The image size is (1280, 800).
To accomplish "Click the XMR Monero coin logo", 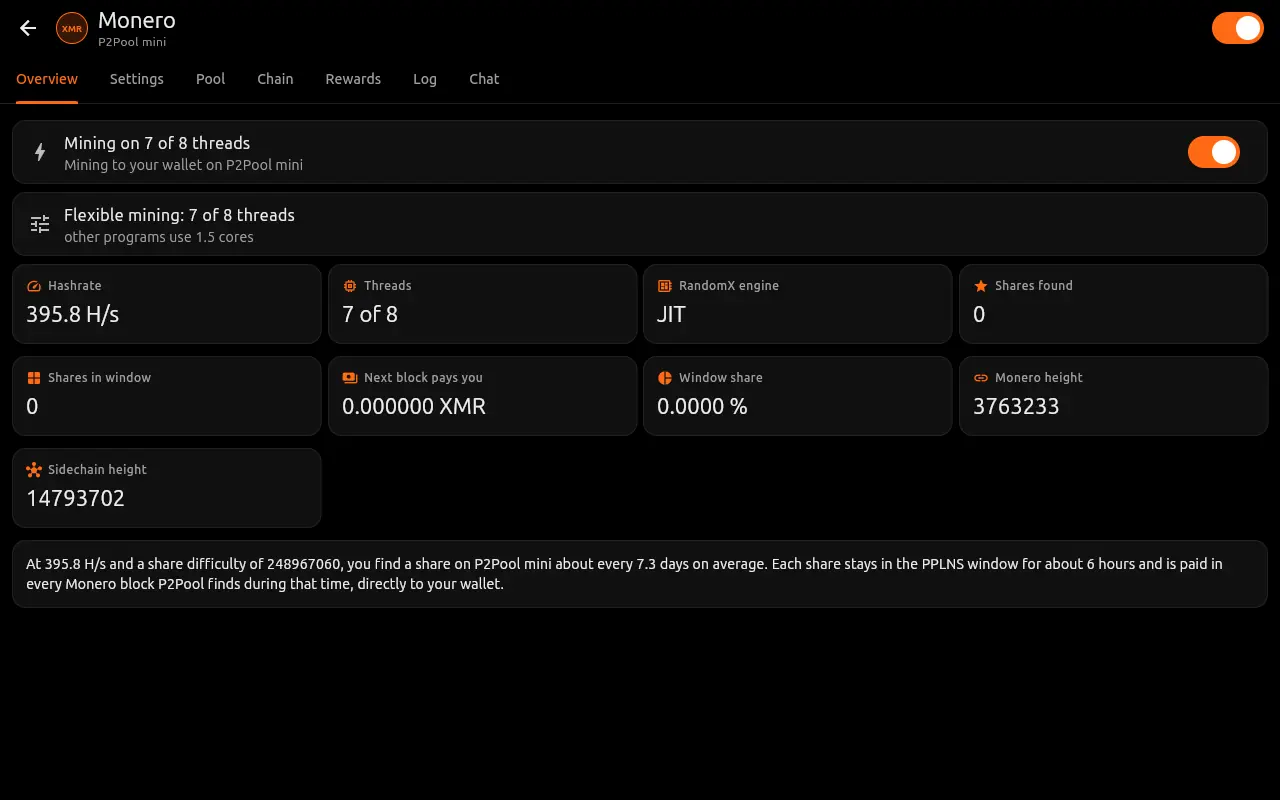I will (x=72, y=28).
